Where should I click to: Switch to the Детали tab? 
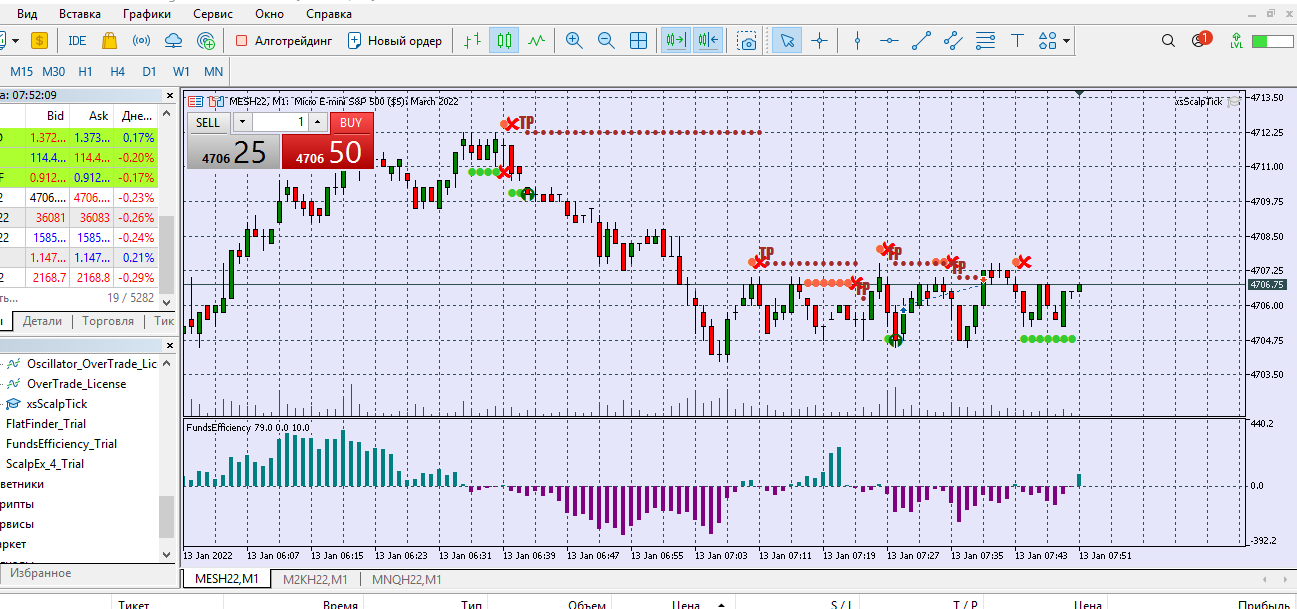click(x=42, y=321)
